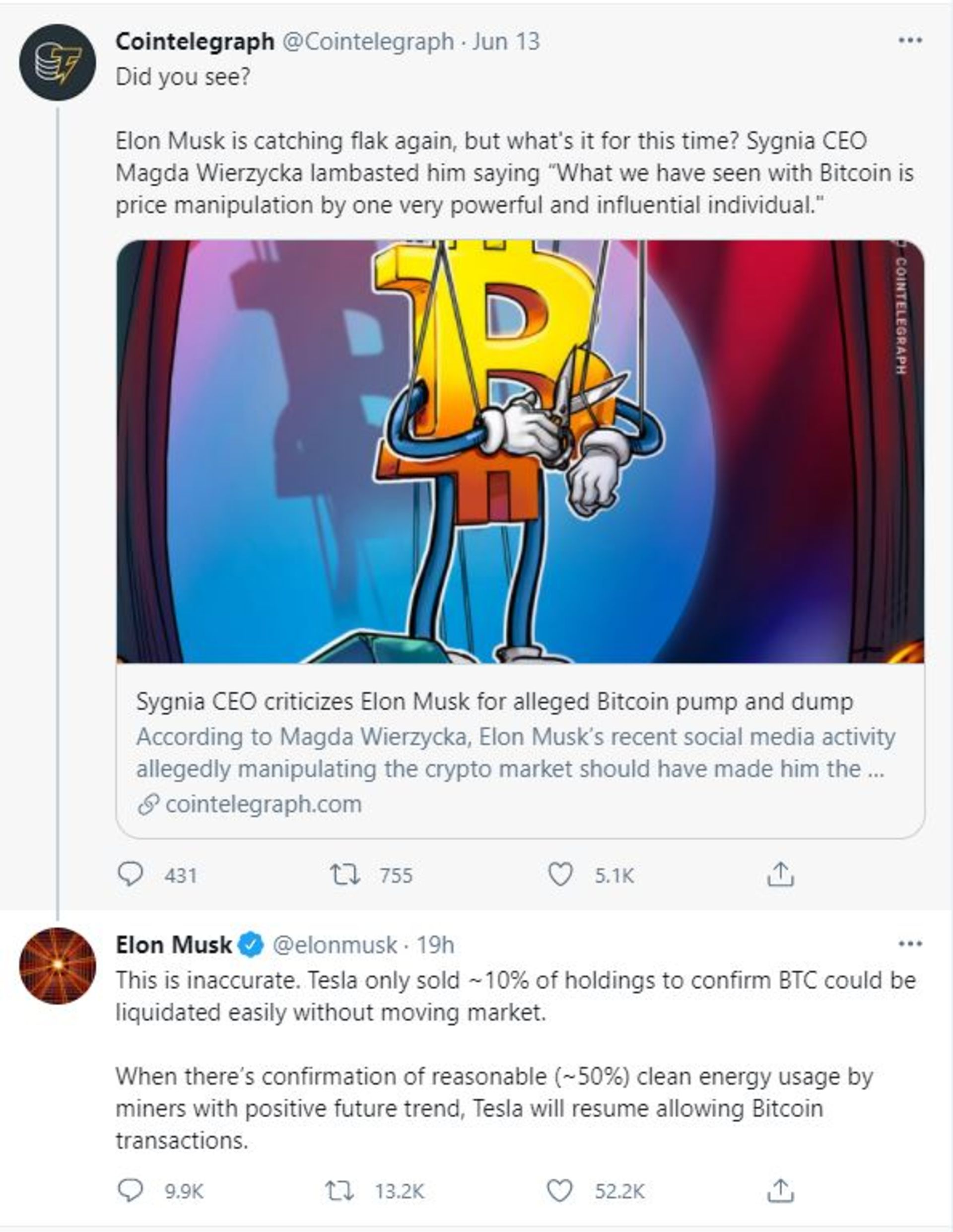Retweet the Cointelegraph post

coord(344,875)
